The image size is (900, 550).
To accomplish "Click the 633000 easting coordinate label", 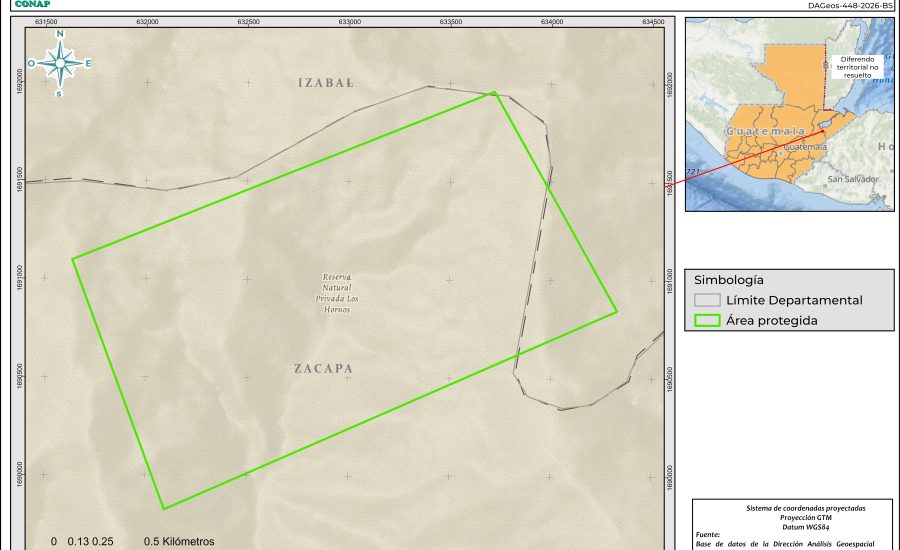I will pos(349,21).
